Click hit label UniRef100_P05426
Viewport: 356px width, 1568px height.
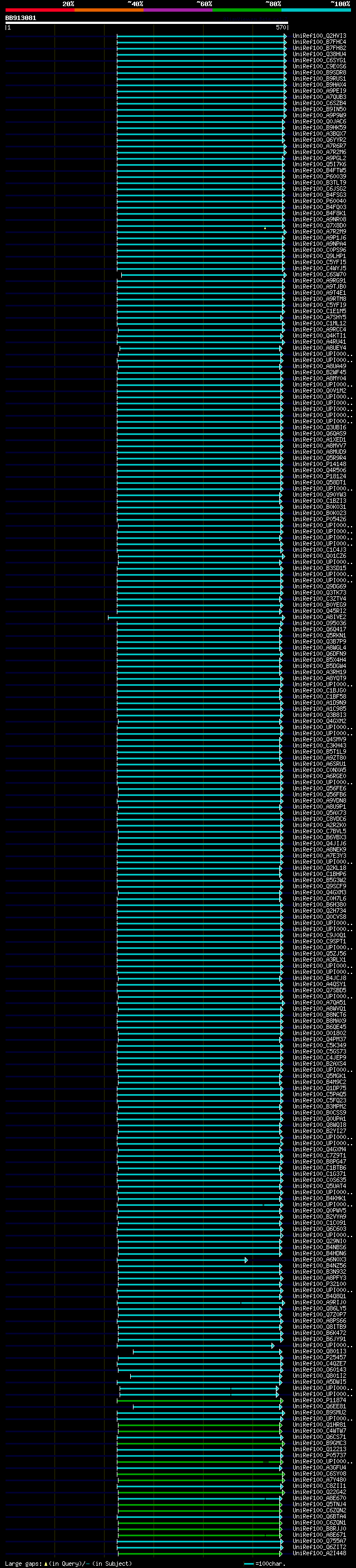(319, 520)
